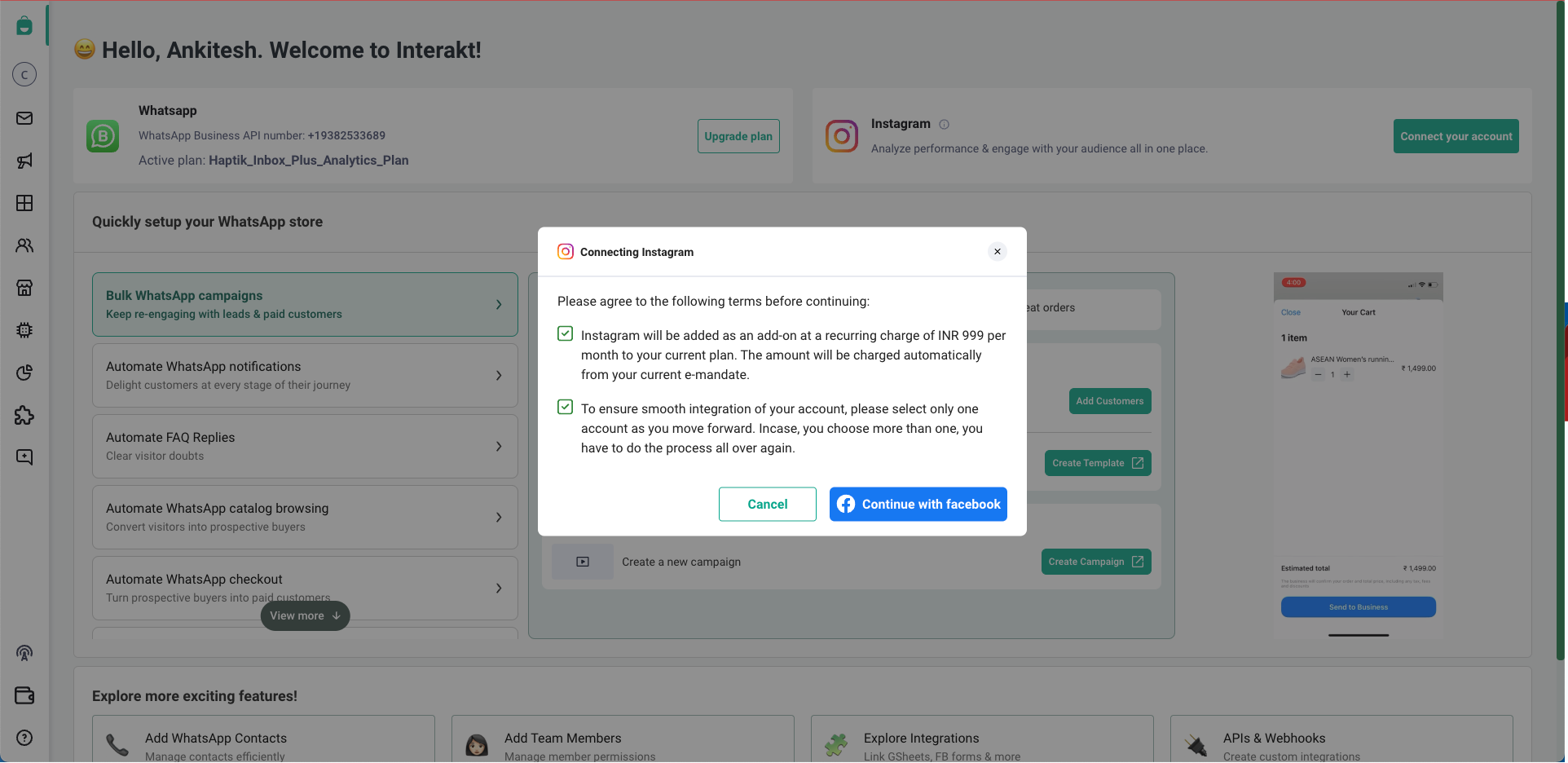Select the Commerce storefront icon in sidebar
The width and height of the screenshot is (1568, 763).
24,288
